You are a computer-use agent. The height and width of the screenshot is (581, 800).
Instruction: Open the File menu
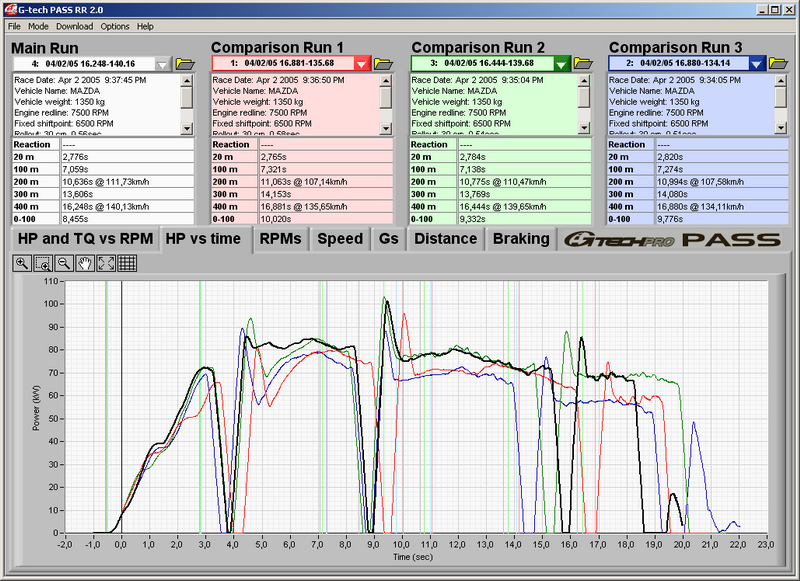tap(14, 27)
